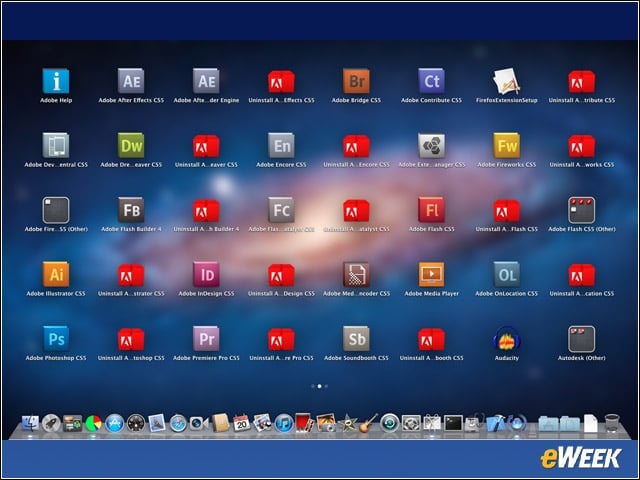Launch Adobe Flash Builder 4
This screenshot has height=480, width=640.
131,210
